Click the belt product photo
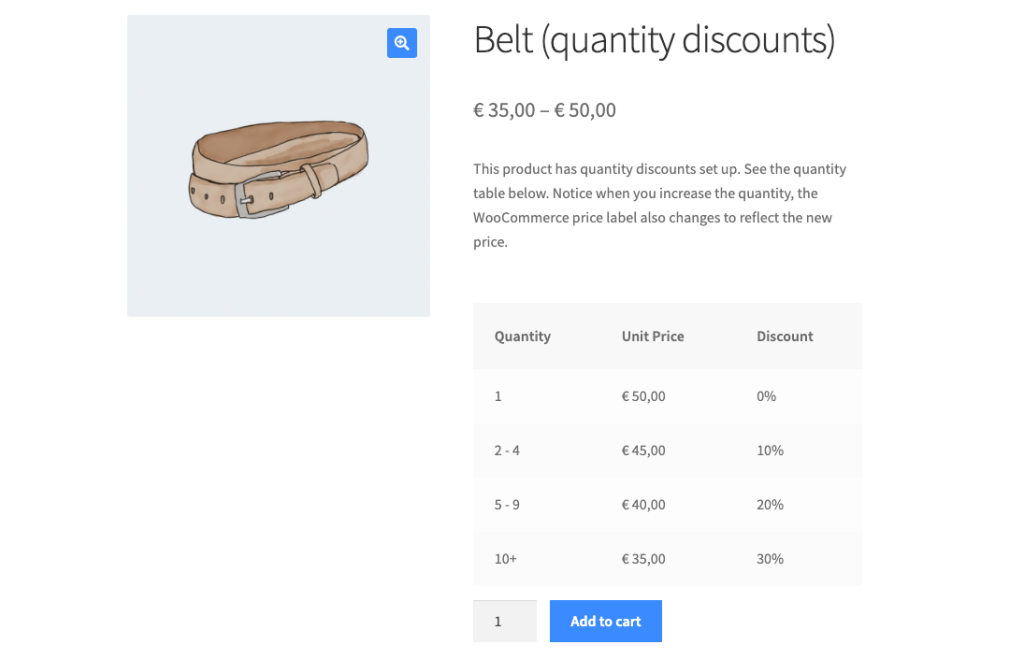 (278, 165)
